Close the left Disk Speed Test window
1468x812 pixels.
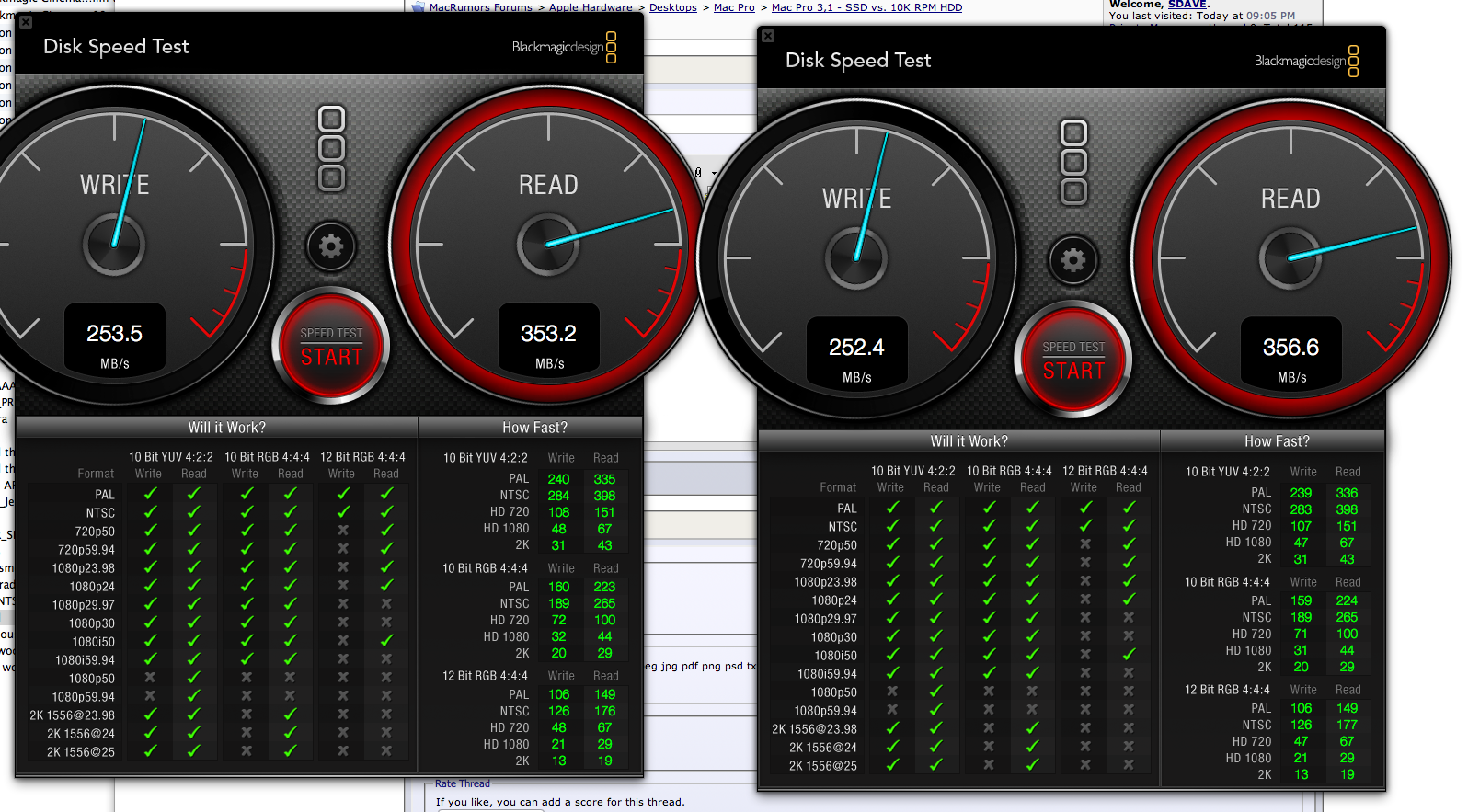coord(26,22)
